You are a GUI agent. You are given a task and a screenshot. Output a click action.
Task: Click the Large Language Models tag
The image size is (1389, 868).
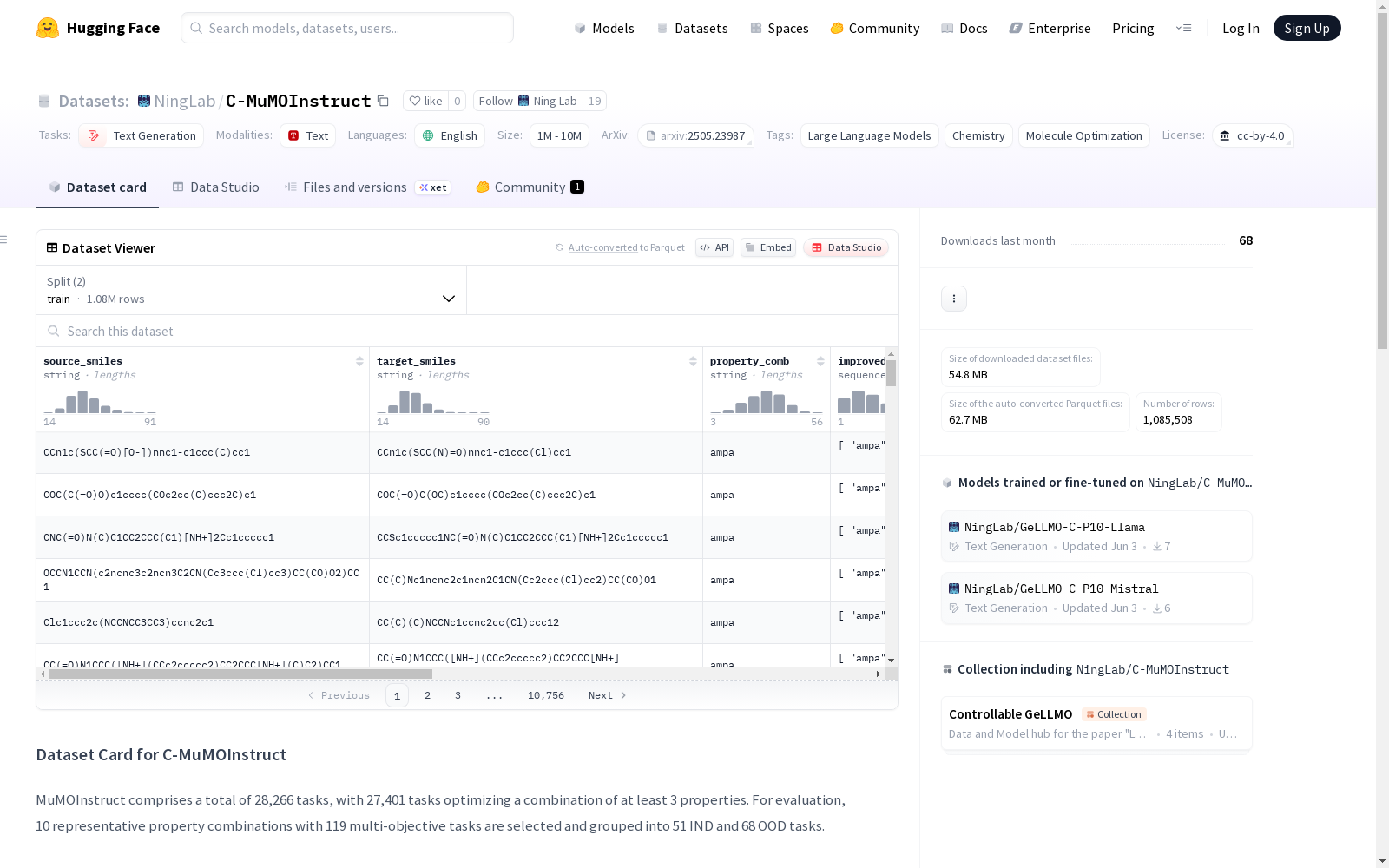(869, 135)
